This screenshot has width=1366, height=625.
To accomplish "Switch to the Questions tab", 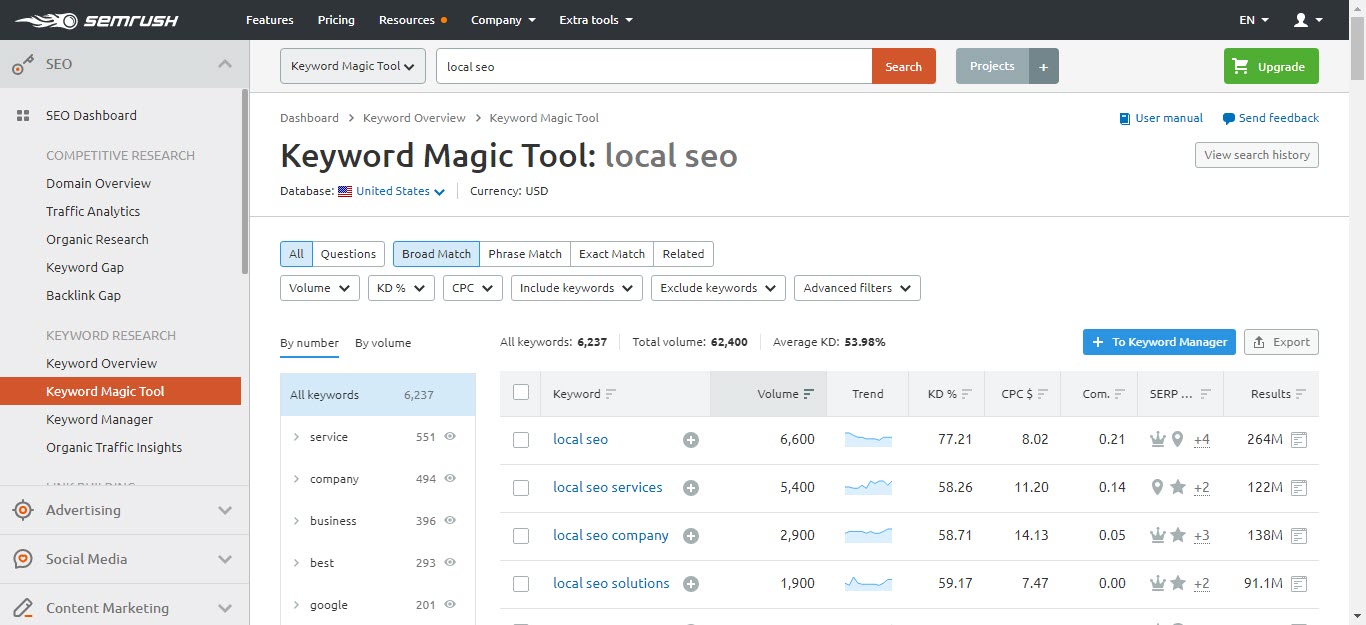I will pyautogui.click(x=348, y=254).
